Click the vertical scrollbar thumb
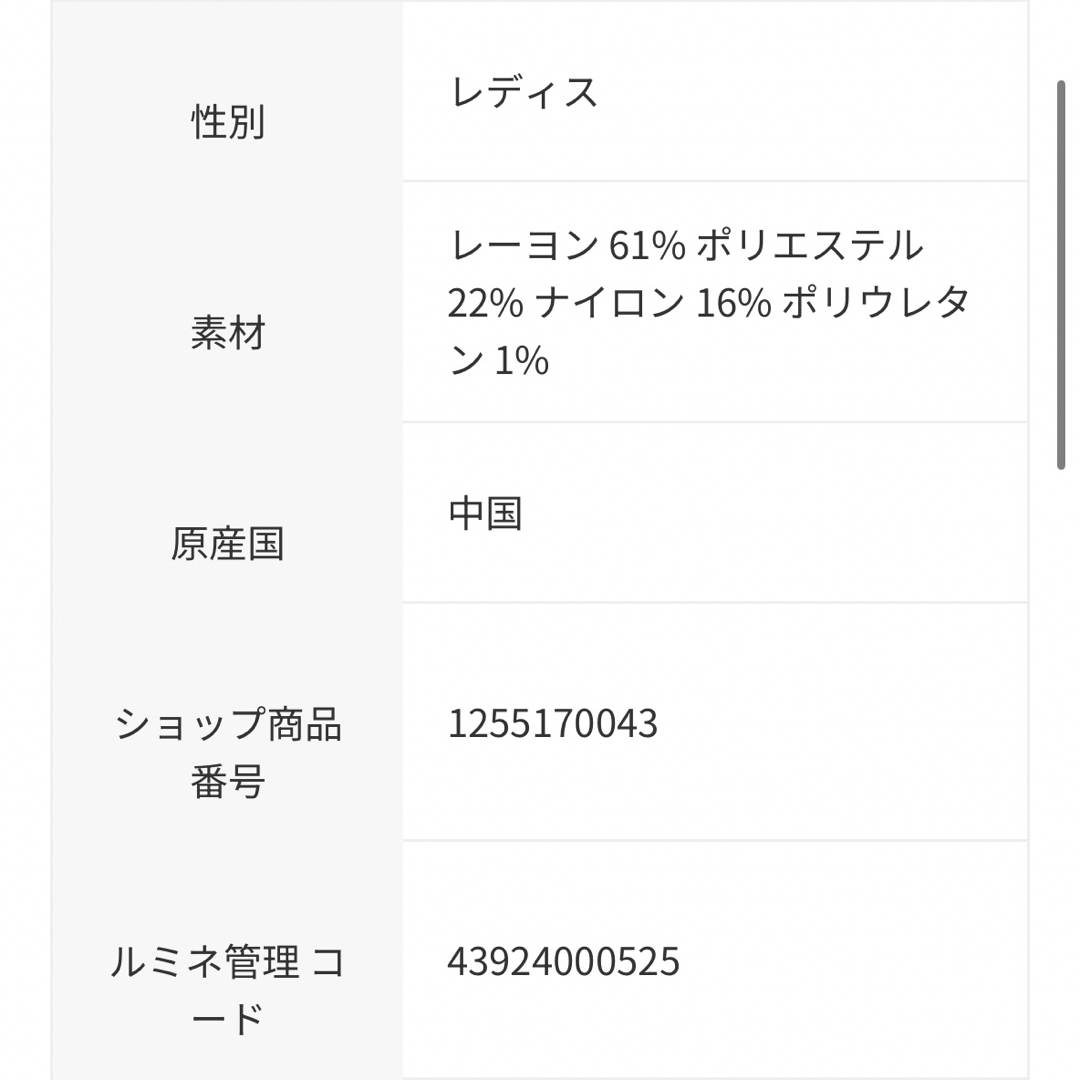1080x1080 pixels. [1061, 276]
